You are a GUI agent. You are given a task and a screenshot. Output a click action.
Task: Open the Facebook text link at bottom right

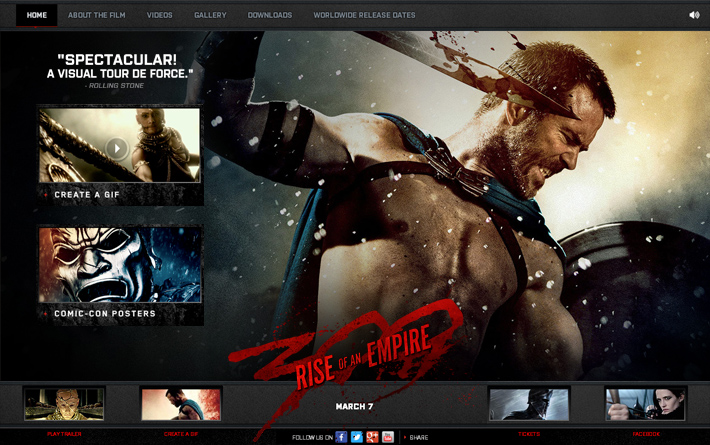646,434
